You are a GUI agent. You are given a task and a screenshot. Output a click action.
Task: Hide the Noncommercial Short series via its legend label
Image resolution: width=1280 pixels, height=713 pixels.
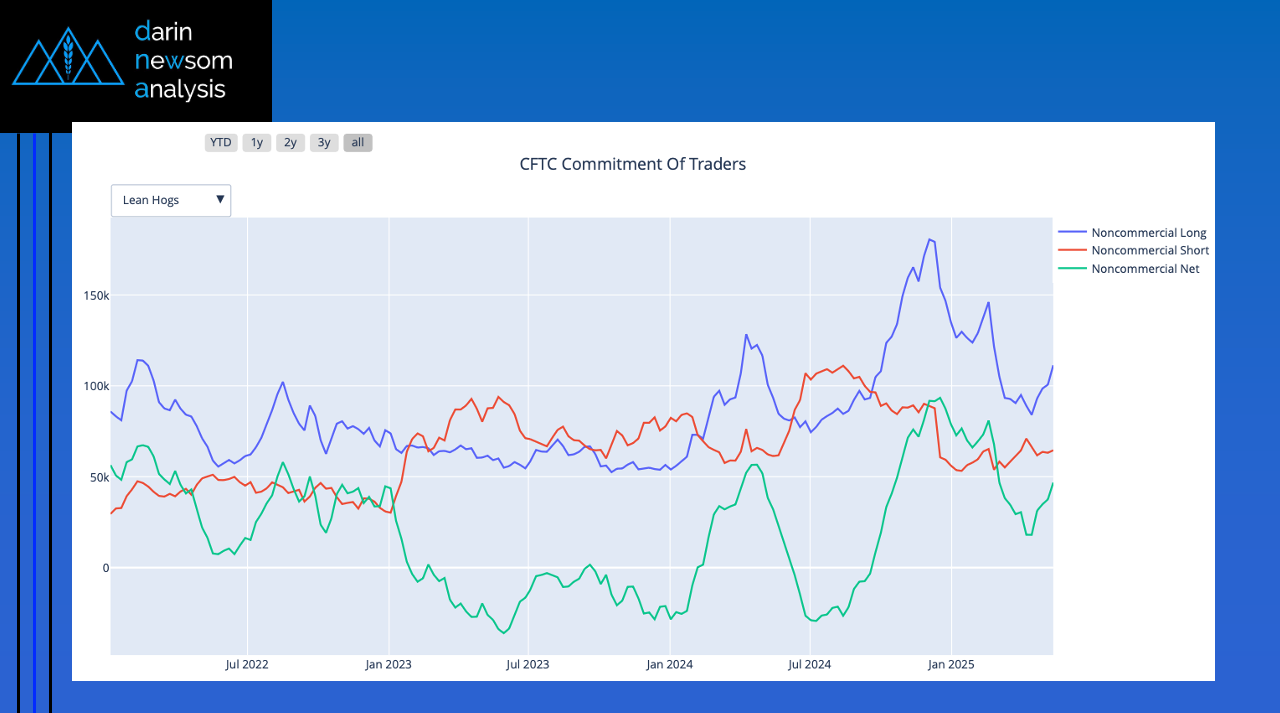[x=1150, y=251]
